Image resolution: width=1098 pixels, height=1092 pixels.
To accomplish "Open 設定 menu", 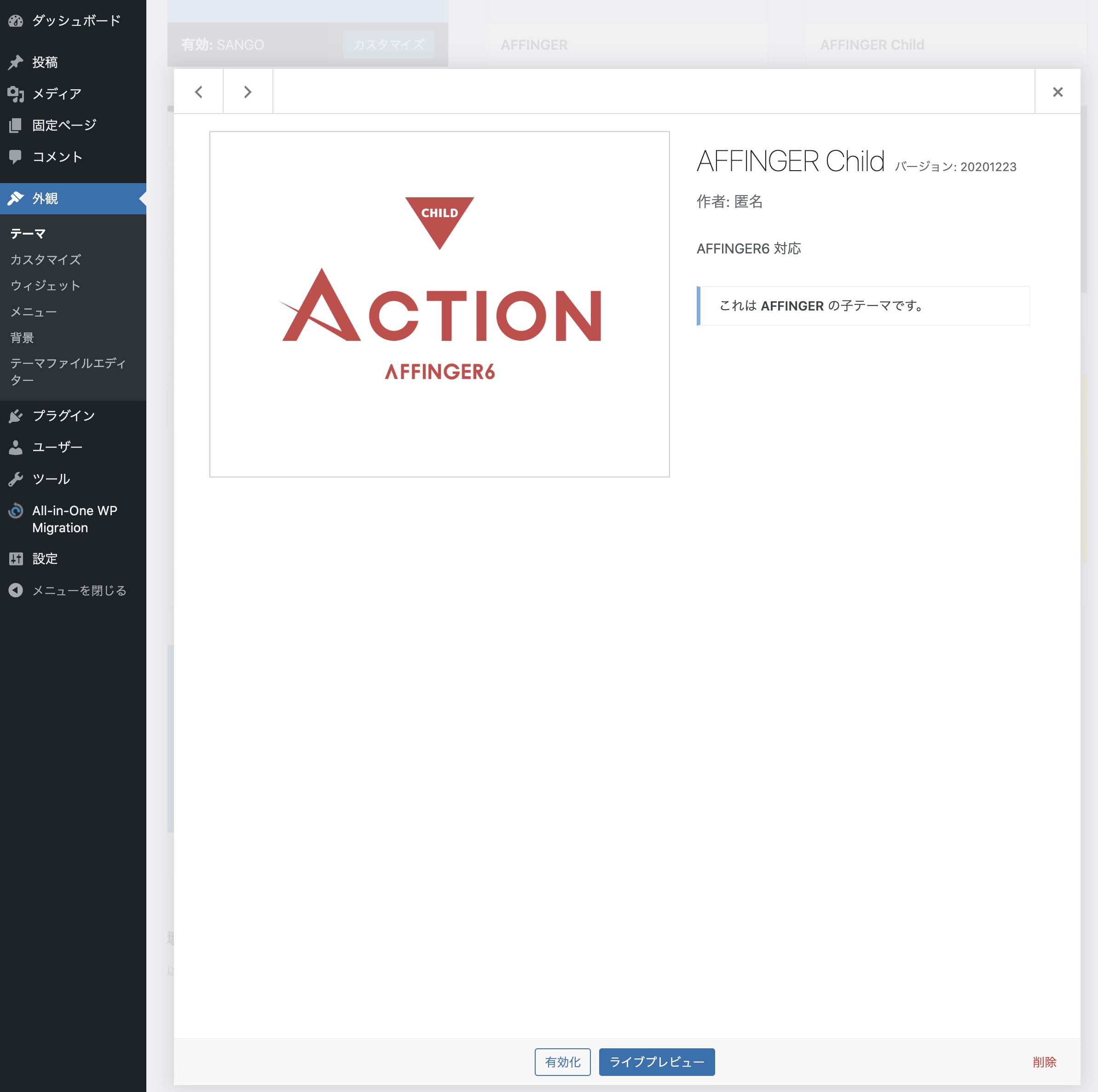I will pos(73,558).
